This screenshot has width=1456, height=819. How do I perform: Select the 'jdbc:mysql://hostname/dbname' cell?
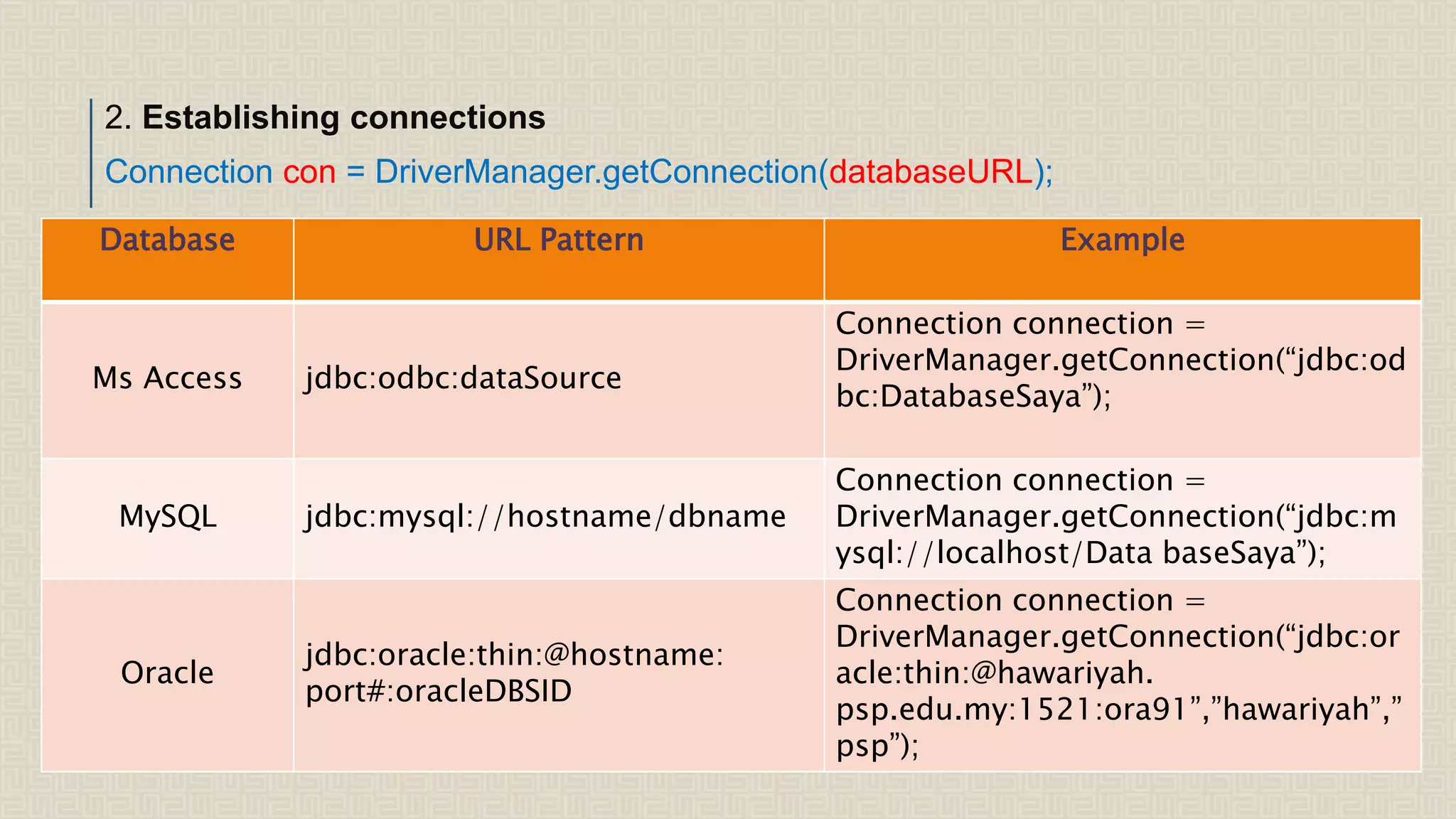pos(559,518)
